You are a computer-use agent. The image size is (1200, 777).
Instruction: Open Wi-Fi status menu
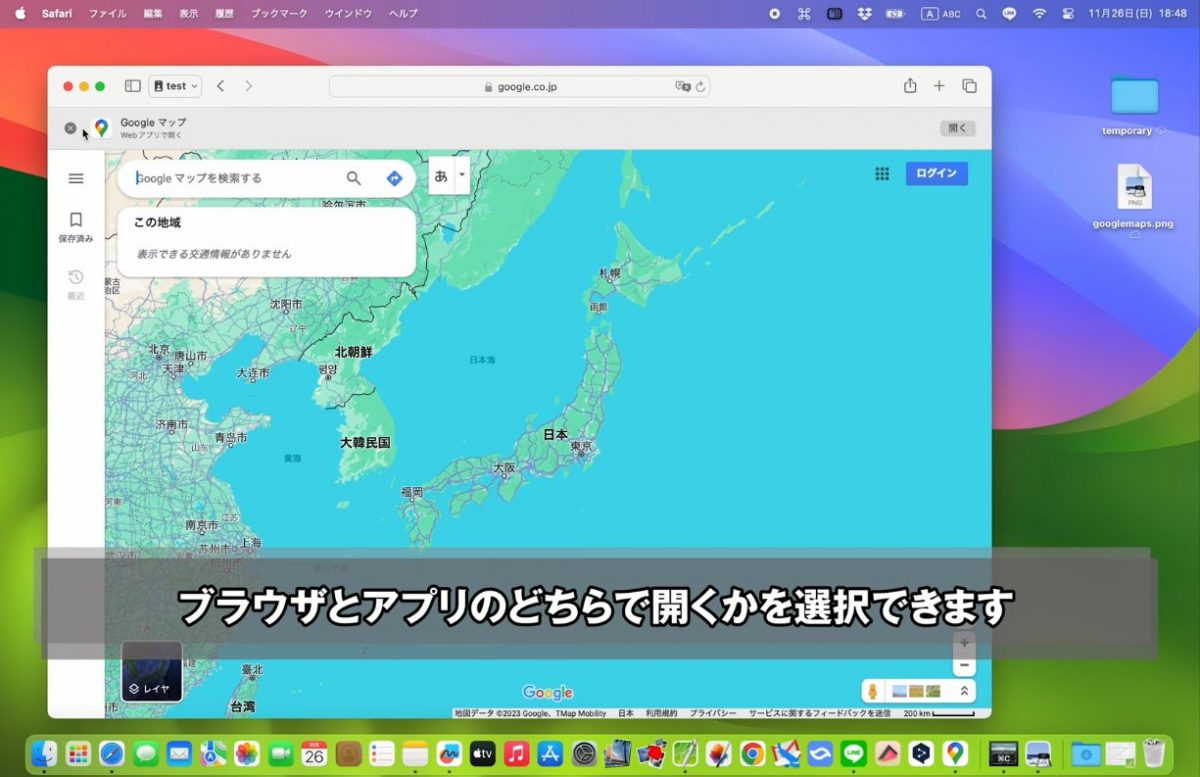pyautogui.click(x=1039, y=14)
